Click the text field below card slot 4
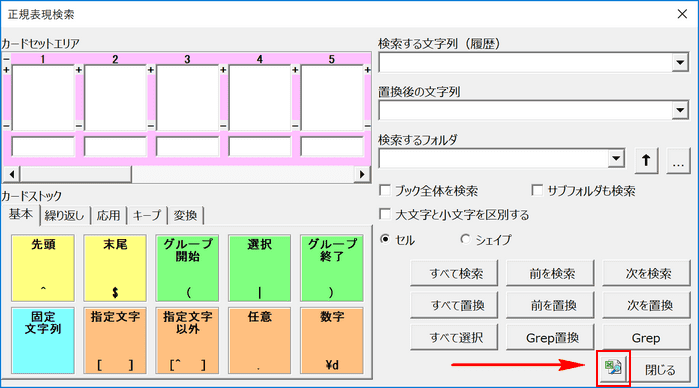 (259, 146)
